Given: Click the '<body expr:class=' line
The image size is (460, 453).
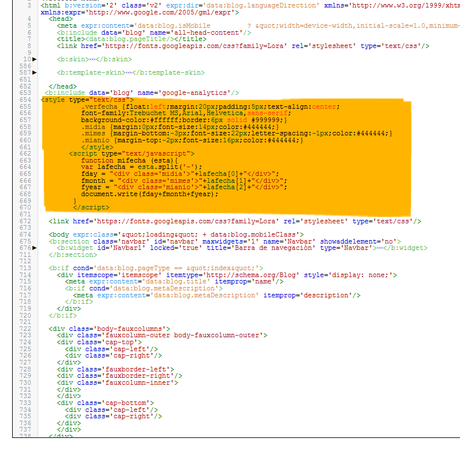Looking at the screenshot, I should coord(176,235).
